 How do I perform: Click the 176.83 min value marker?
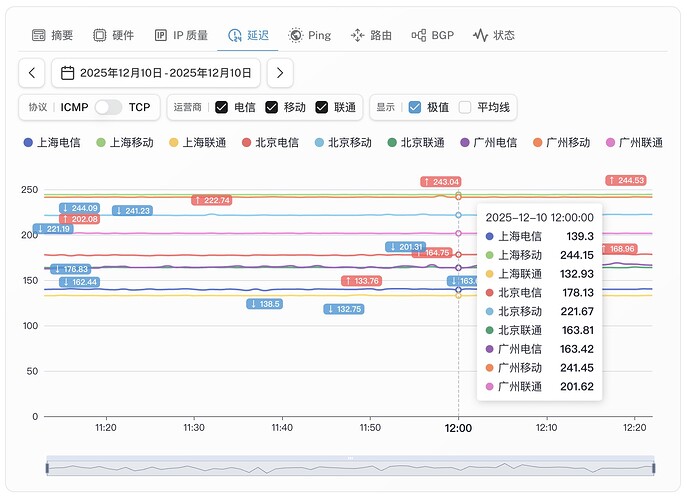pos(71,269)
